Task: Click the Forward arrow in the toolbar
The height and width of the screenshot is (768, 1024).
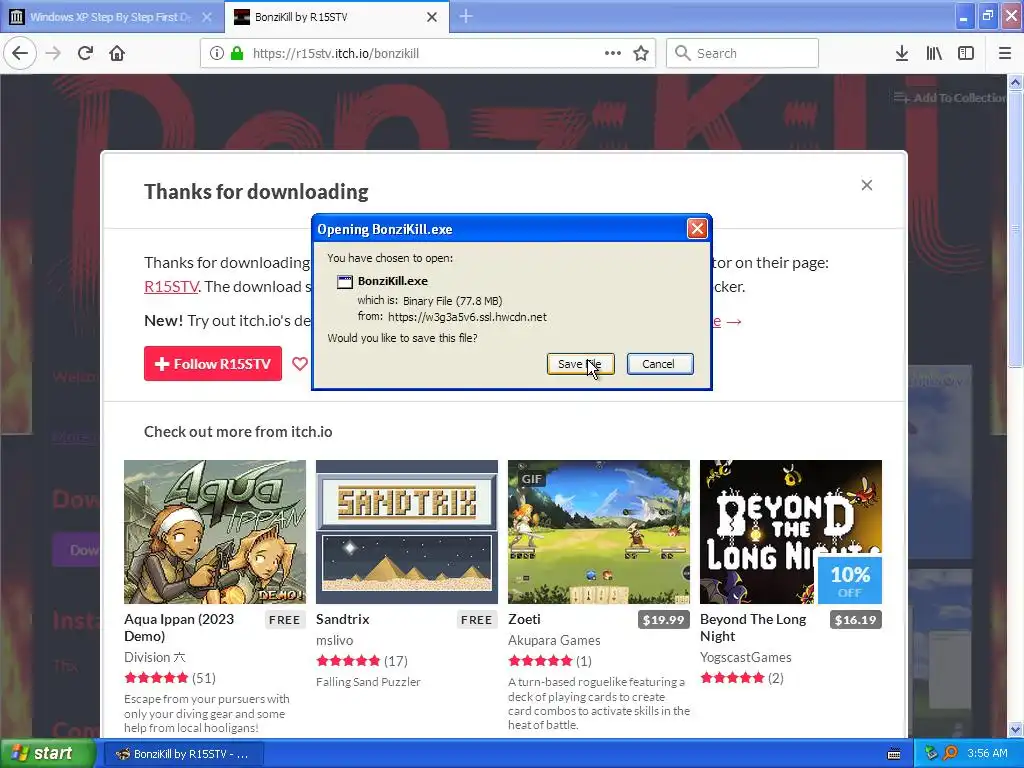Action: point(54,54)
